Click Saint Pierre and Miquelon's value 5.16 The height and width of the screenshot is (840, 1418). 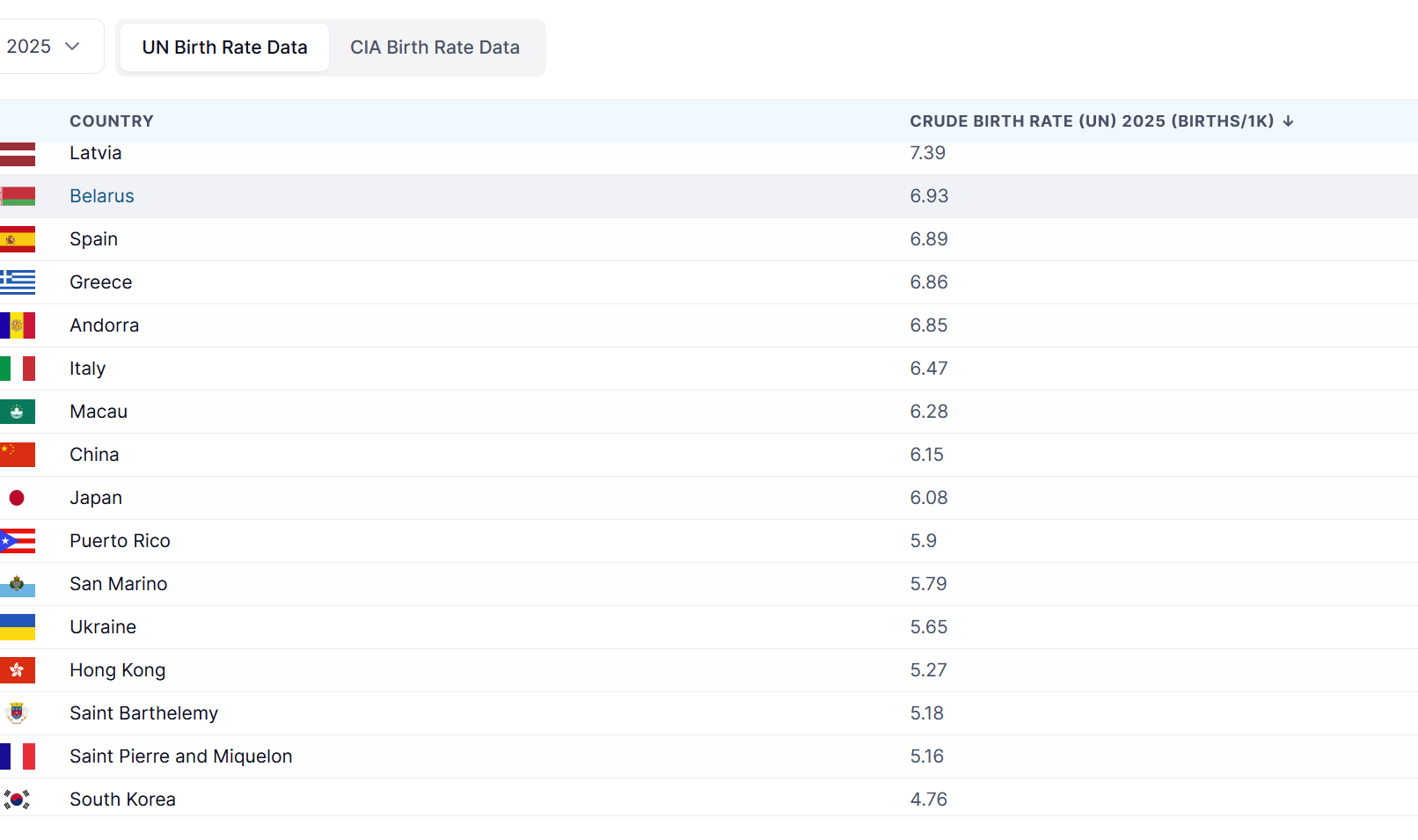click(927, 756)
